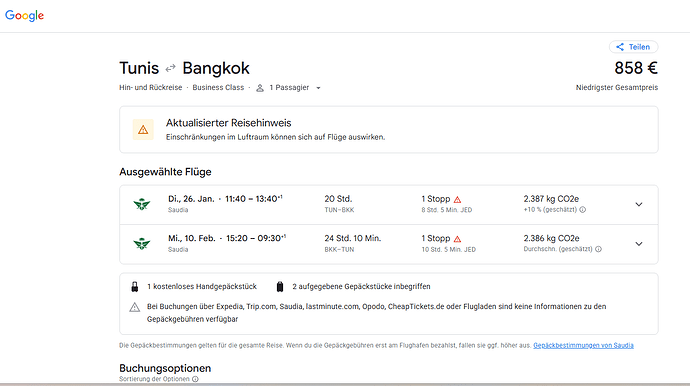
Task: Click the info icon next to Durchschn. (geschätzt)
Action: [x=598, y=249]
